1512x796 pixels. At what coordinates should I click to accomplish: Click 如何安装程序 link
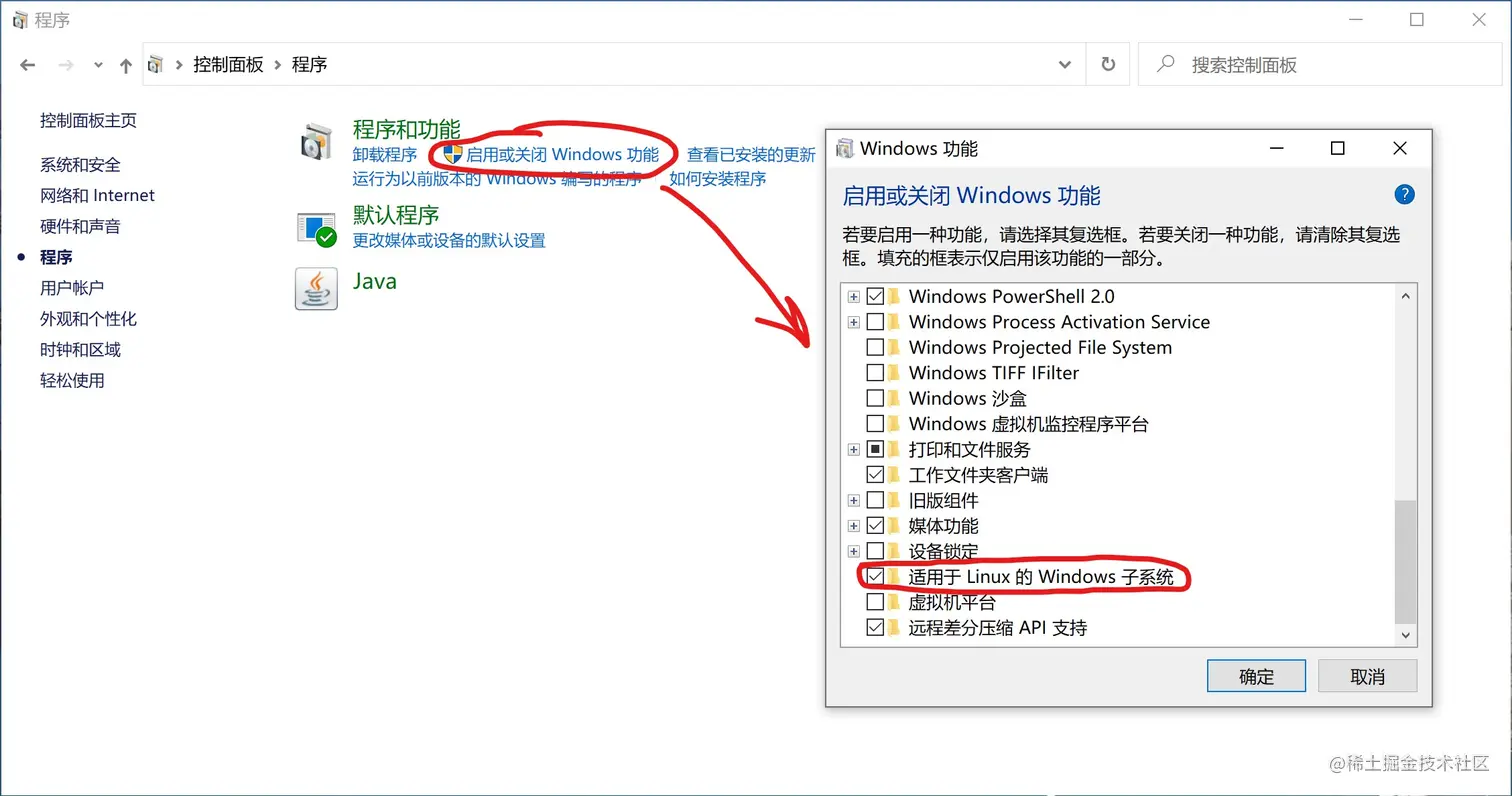pos(717,179)
